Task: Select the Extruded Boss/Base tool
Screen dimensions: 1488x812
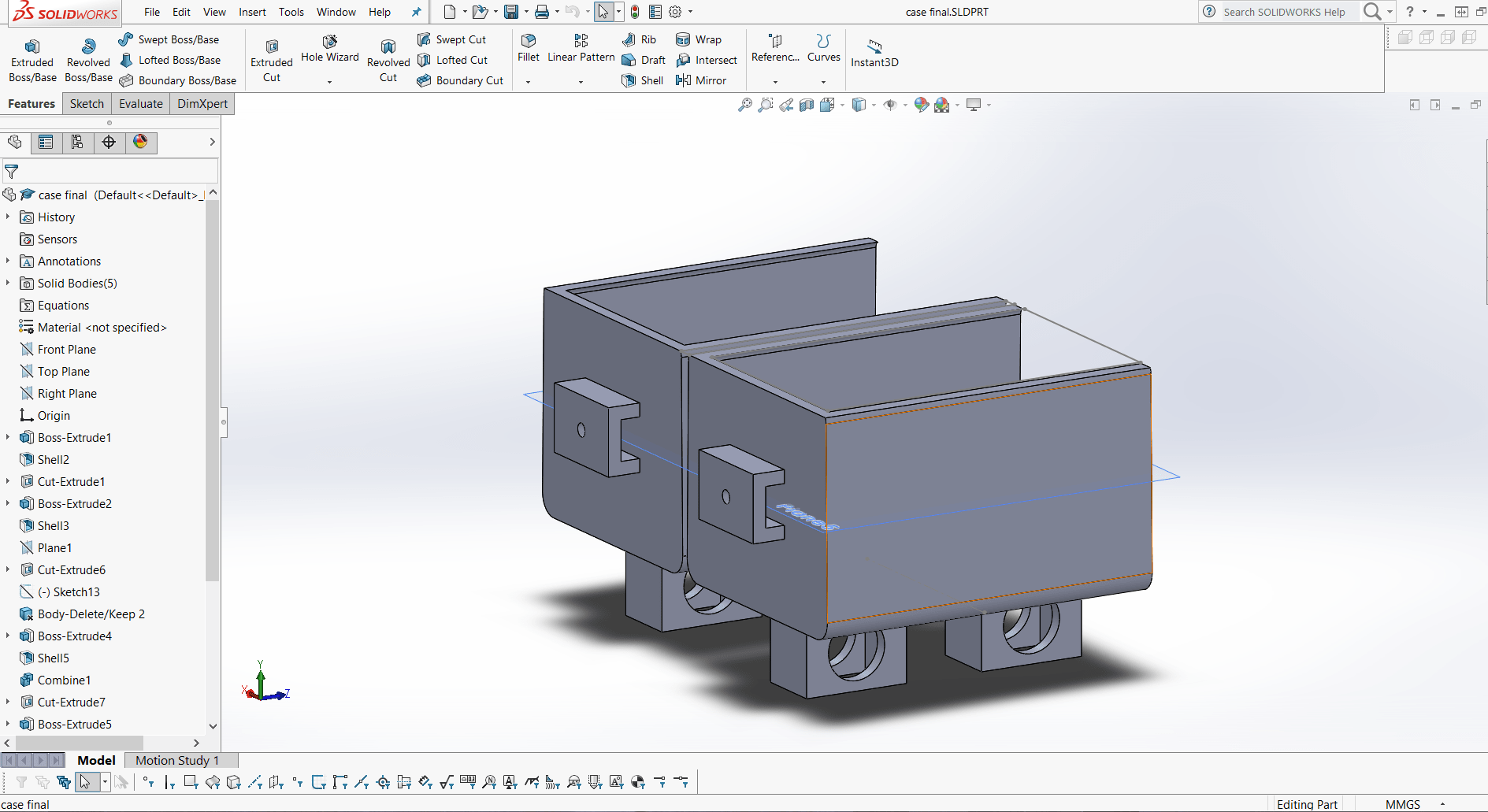Action: click(x=32, y=61)
